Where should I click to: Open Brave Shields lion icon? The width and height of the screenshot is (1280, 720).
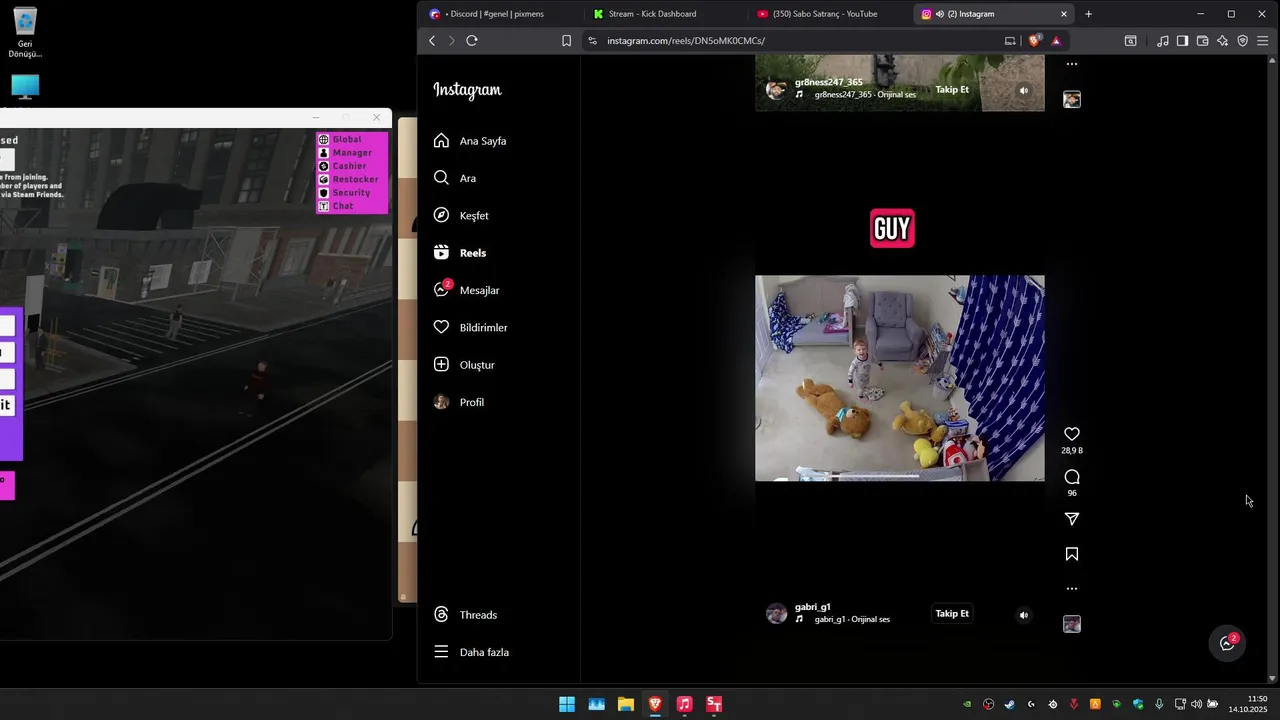1035,41
